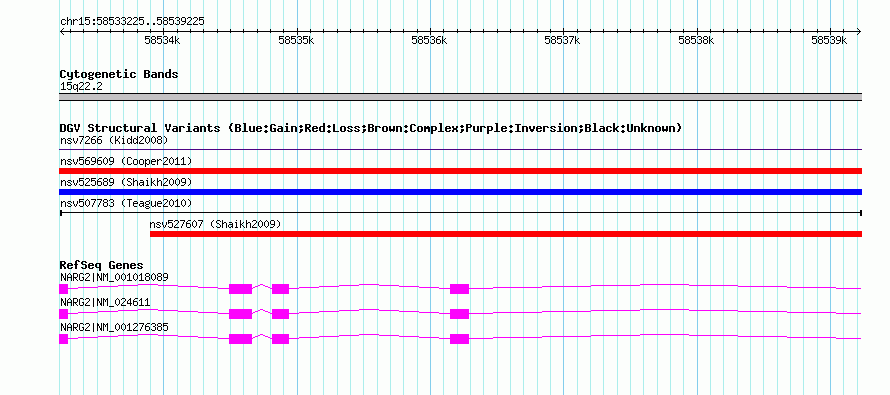Image resolution: width=890 pixels, height=395 pixels.
Task: Select the blue nsv525689 gain bar
Action: (460, 192)
